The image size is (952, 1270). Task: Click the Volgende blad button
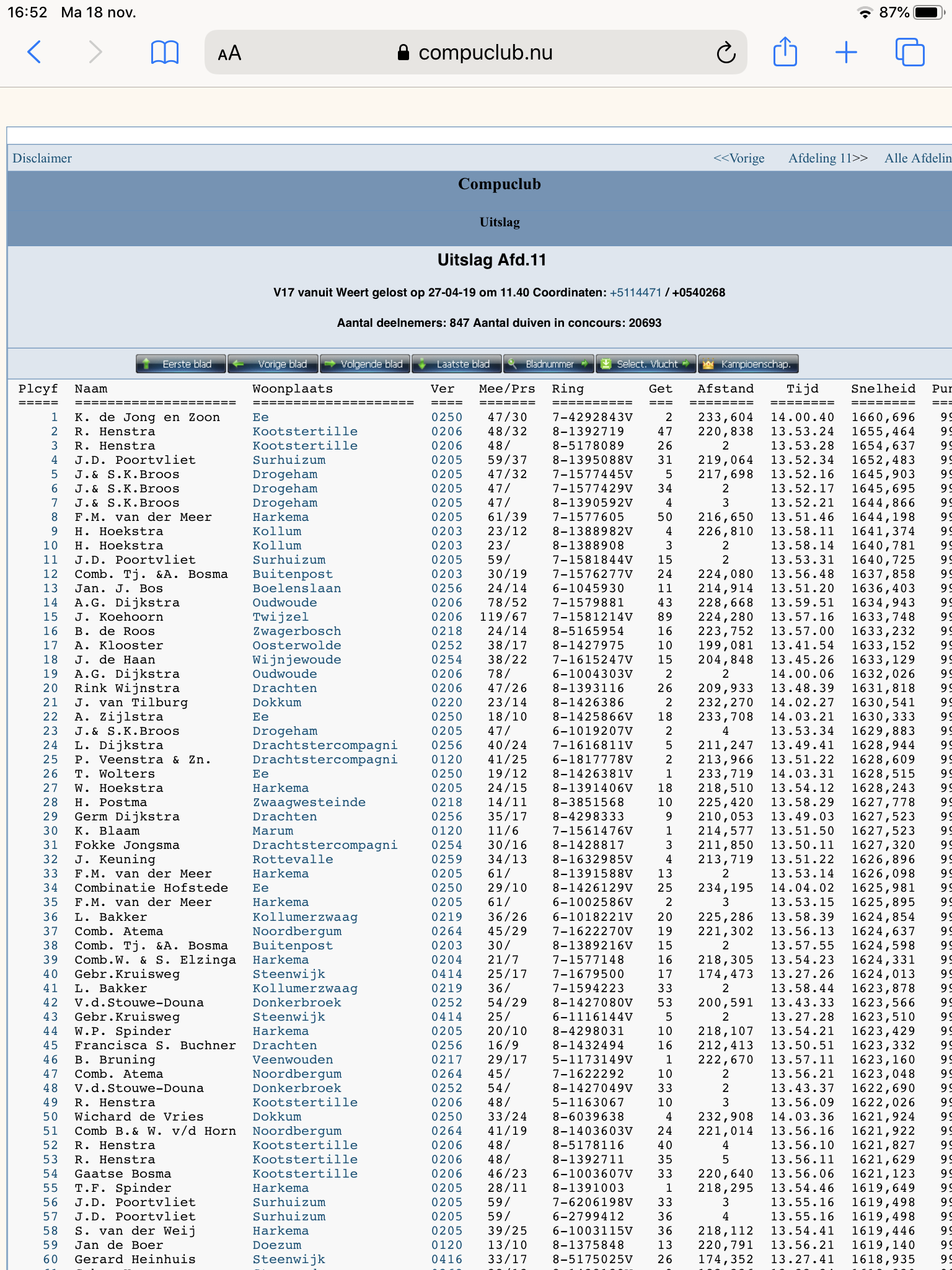click(365, 364)
